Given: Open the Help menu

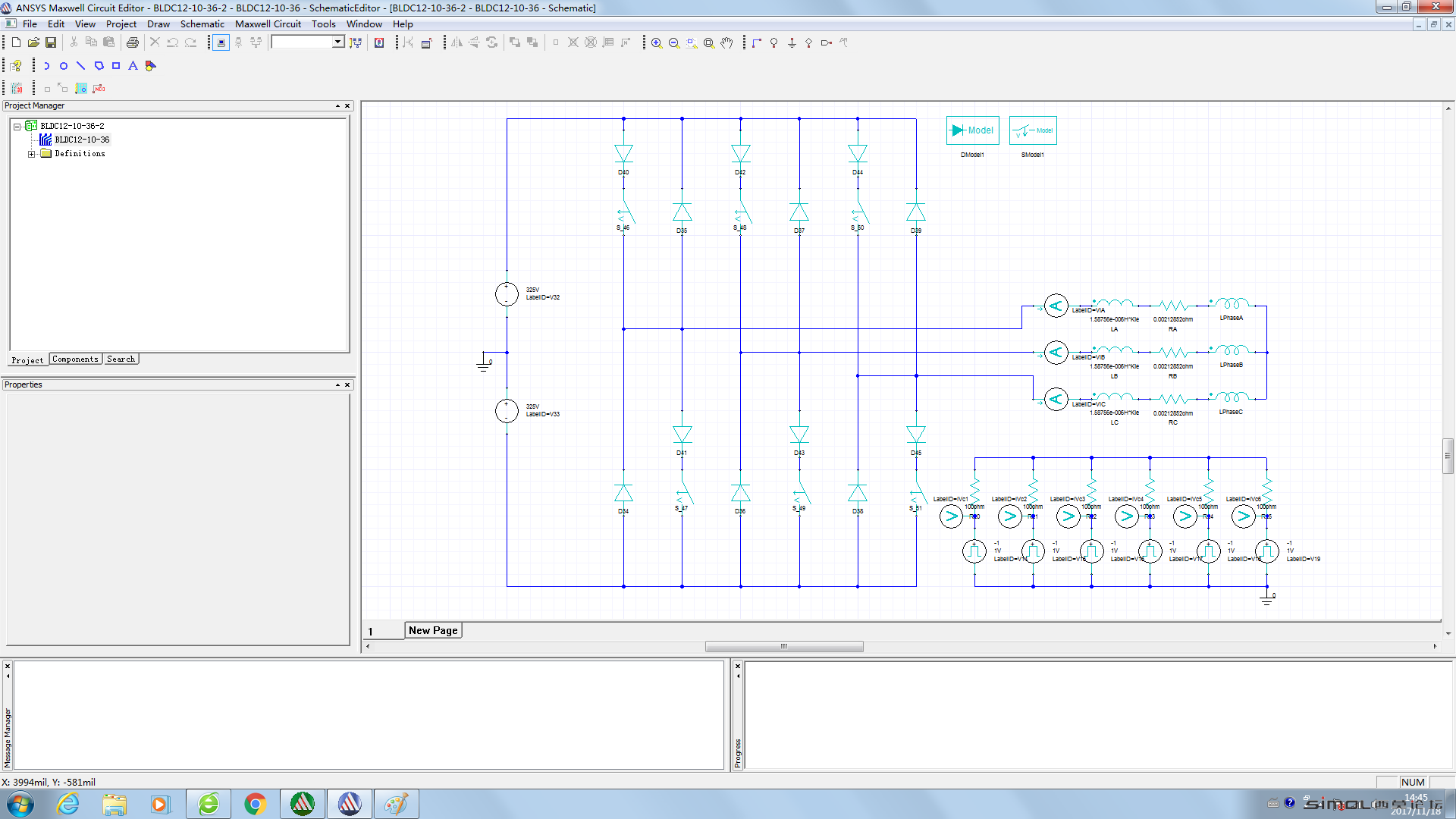Looking at the screenshot, I should 403,24.
